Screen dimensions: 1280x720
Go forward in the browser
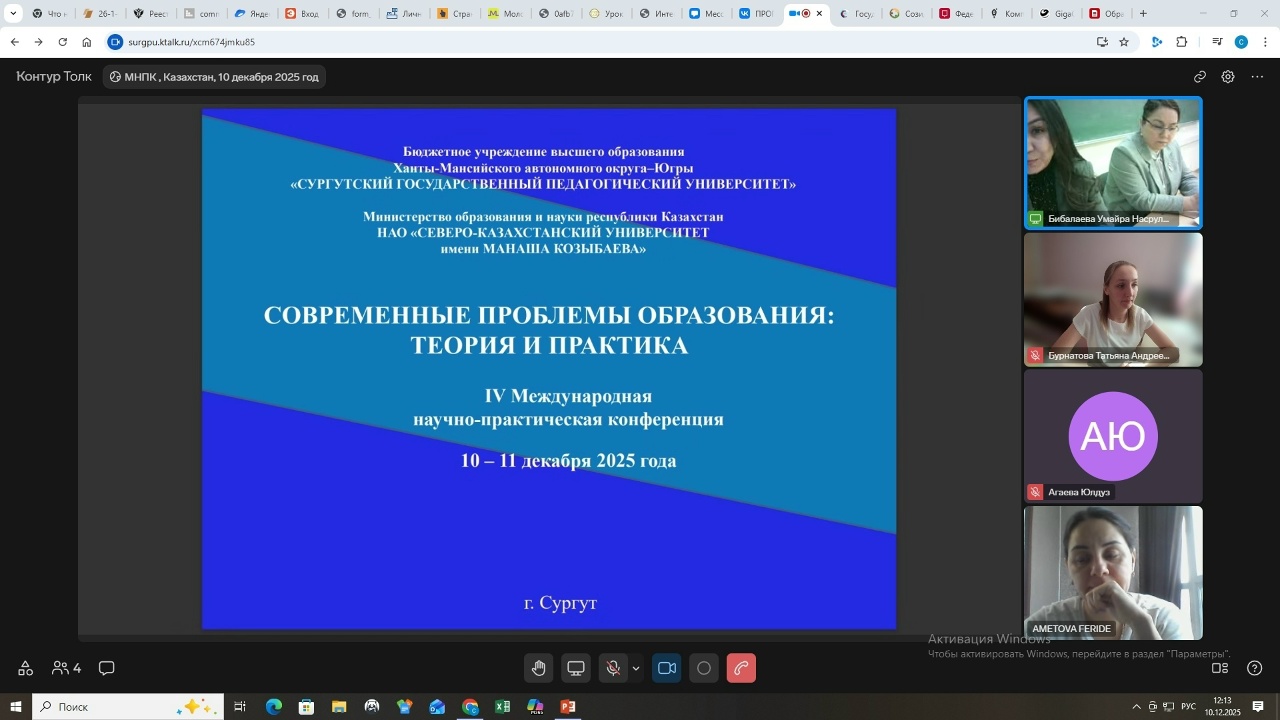coord(38,42)
